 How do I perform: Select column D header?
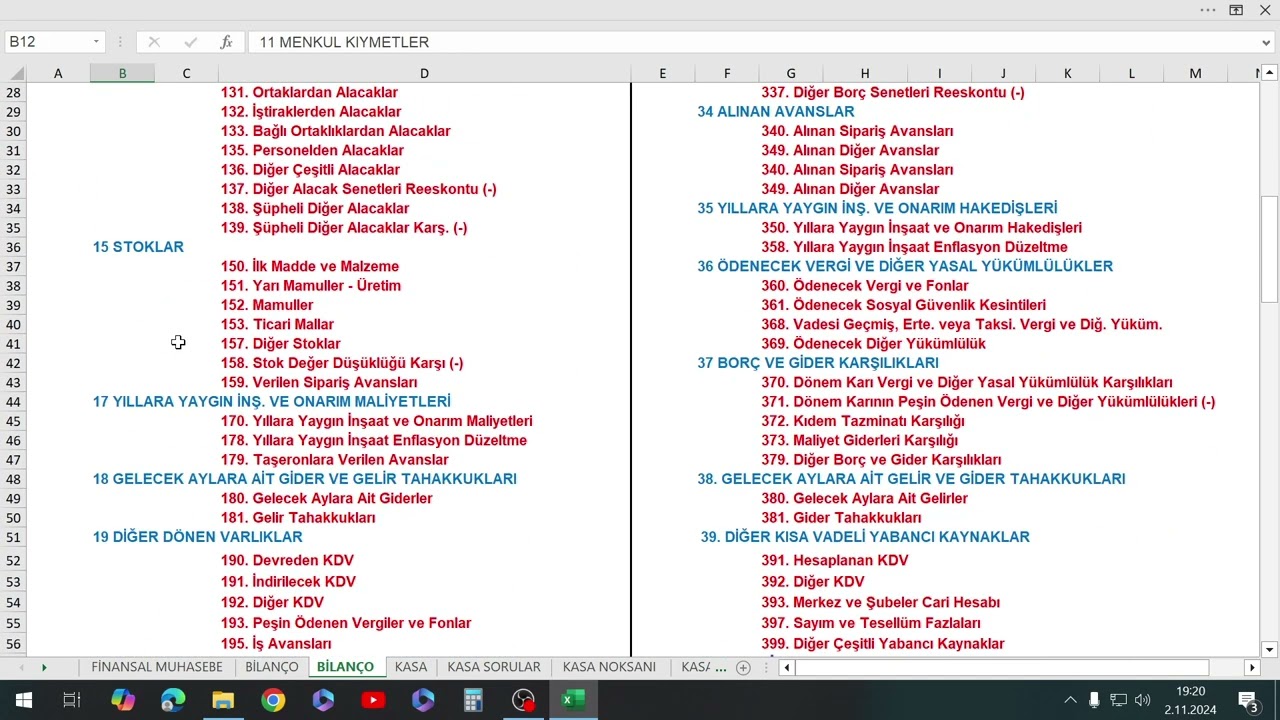pyautogui.click(x=424, y=73)
